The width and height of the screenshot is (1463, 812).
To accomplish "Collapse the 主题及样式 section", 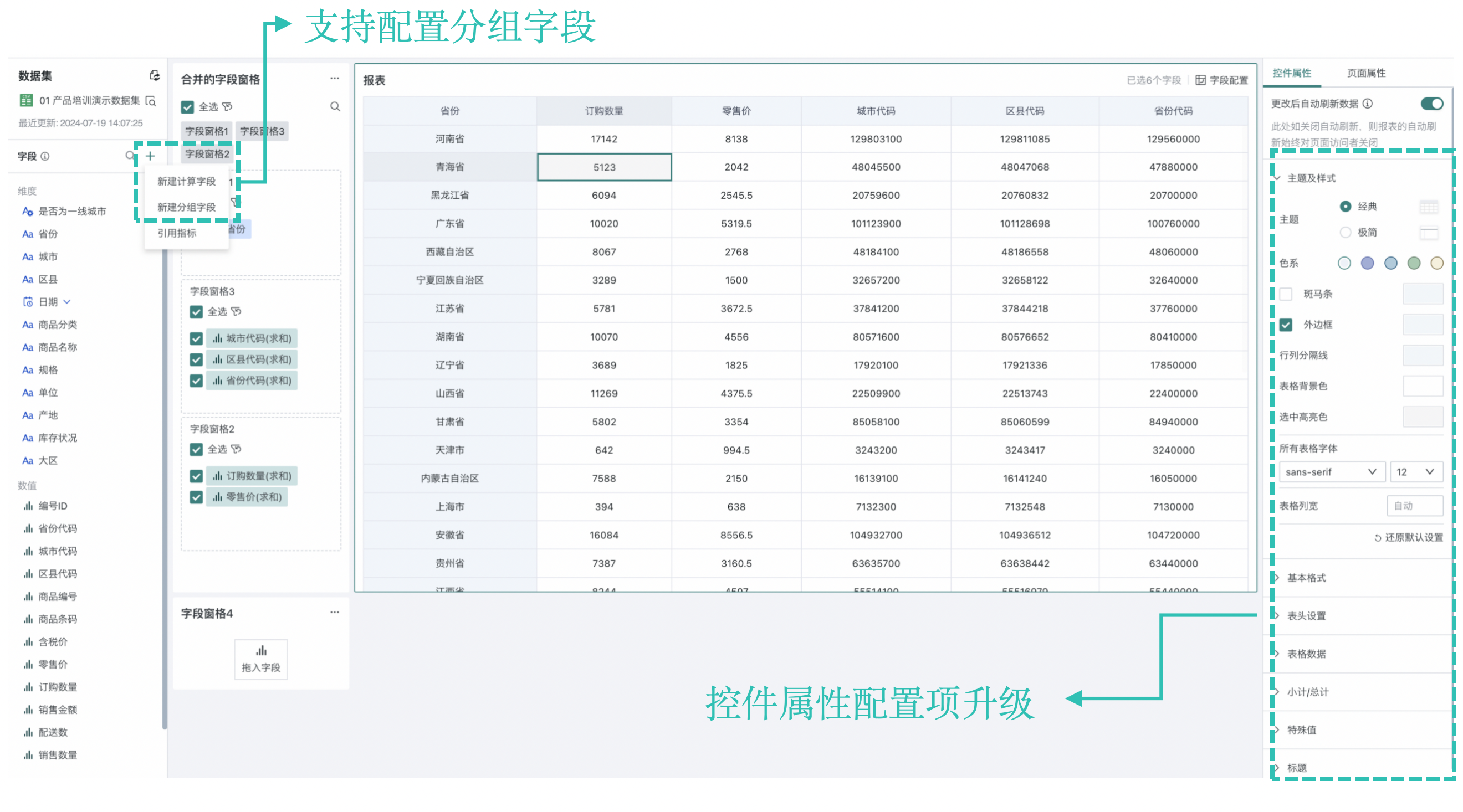I will 1276,178.
